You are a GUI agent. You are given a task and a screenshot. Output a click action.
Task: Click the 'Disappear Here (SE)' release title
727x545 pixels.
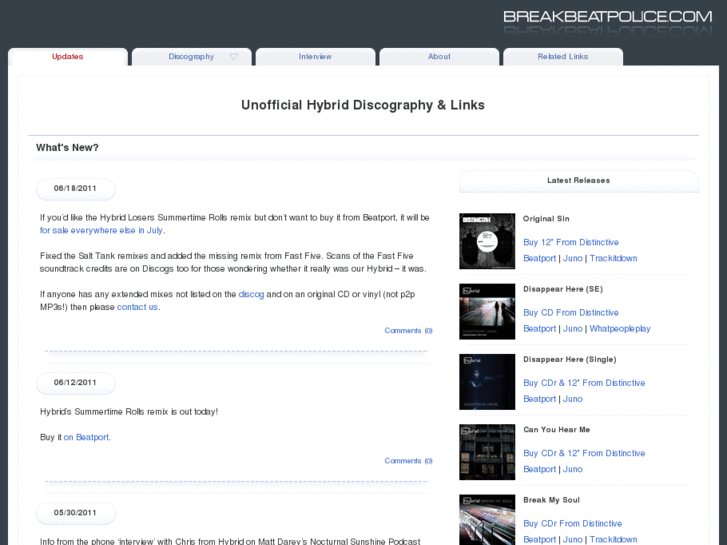tap(563, 289)
